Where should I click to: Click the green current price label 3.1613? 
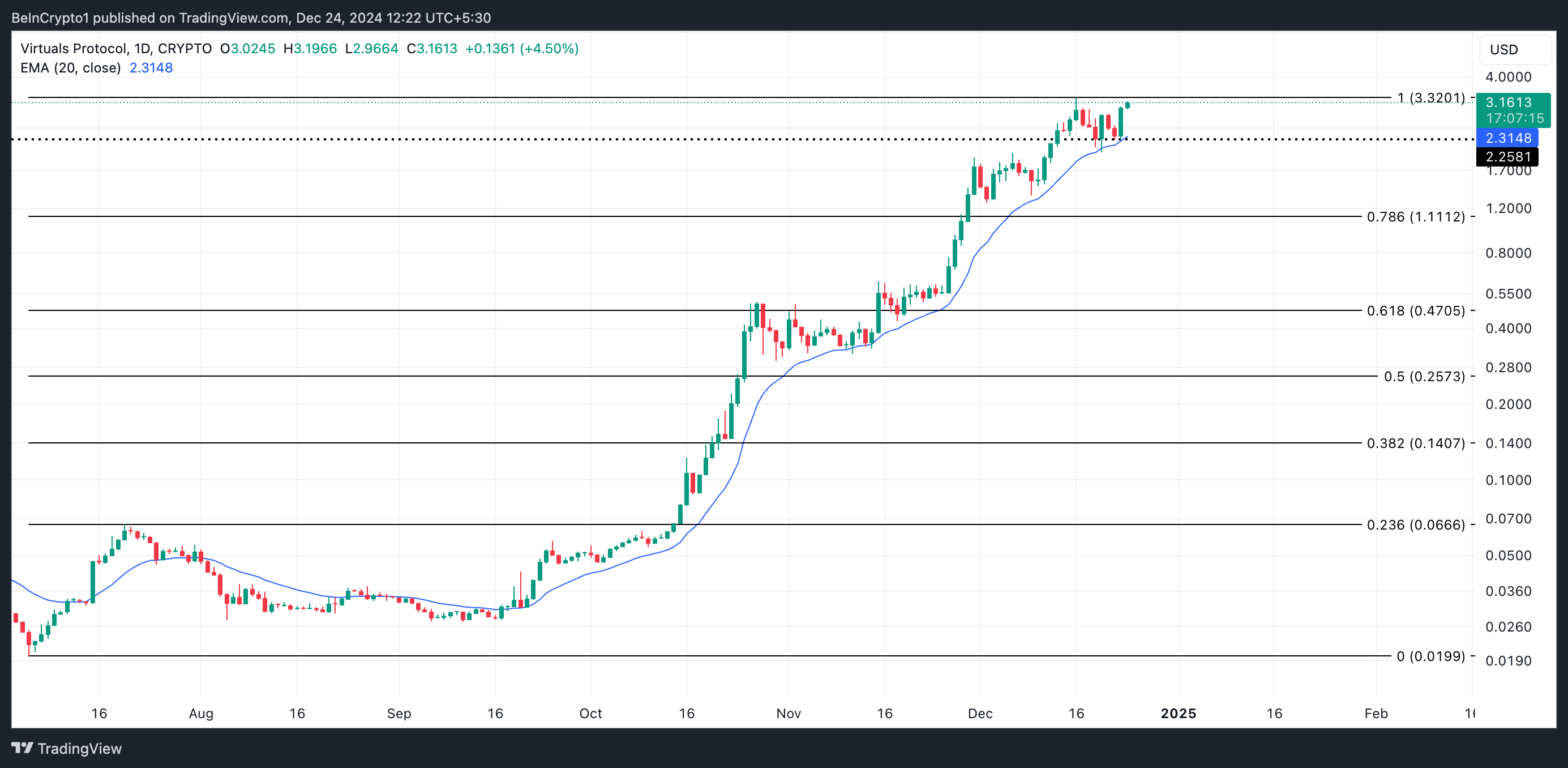(x=1509, y=103)
